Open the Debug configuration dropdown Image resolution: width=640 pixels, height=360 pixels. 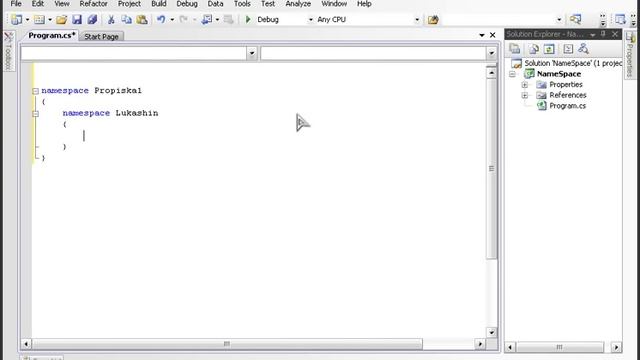click(310, 20)
